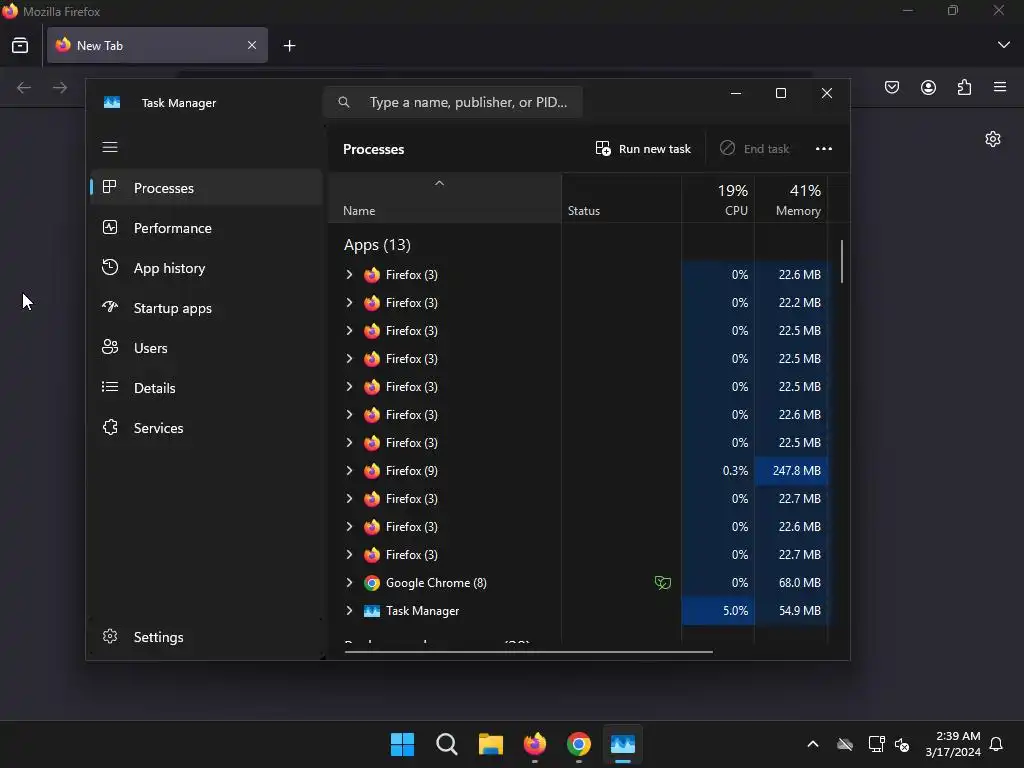The width and height of the screenshot is (1024, 768).
Task: Select the Google Chrome icon in process list
Action: pyautogui.click(x=372, y=583)
